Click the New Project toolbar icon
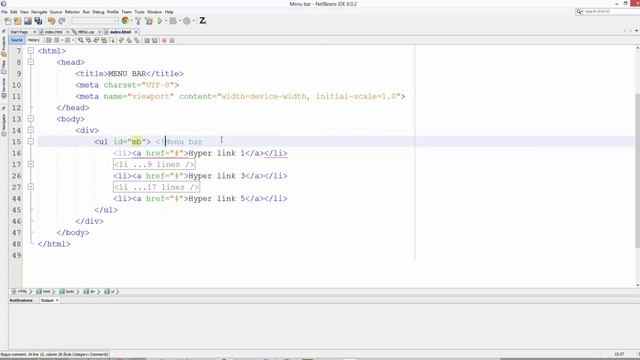The height and width of the screenshot is (360, 640). (x=18, y=21)
